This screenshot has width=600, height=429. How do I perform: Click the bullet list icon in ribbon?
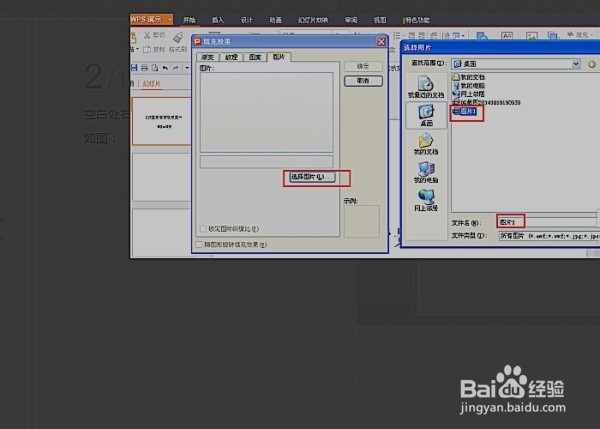[x=397, y=36]
